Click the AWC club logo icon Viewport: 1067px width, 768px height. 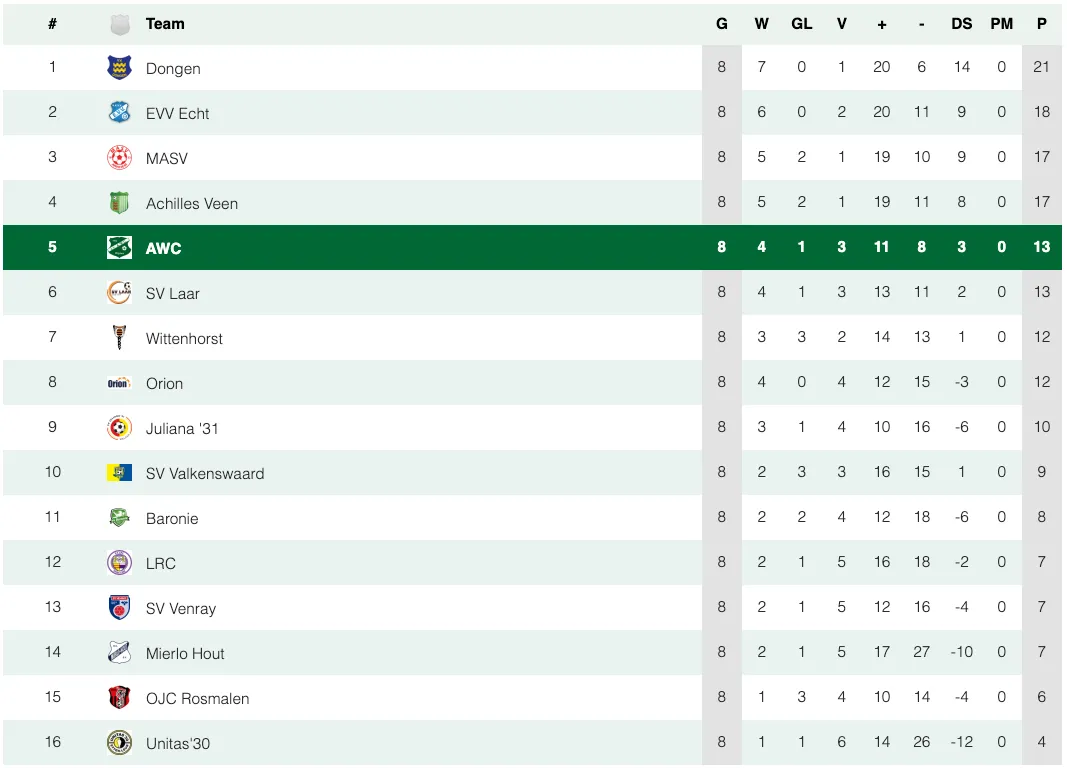119,248
